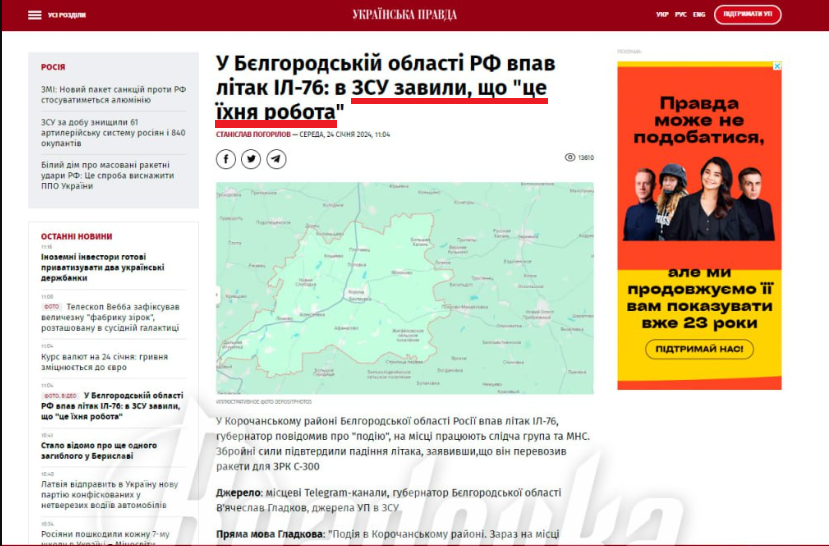The image size is (829, 546).
Task: Click the 'Підтримати УП' button
Action: pyautogui.click(x=748, y=15)
